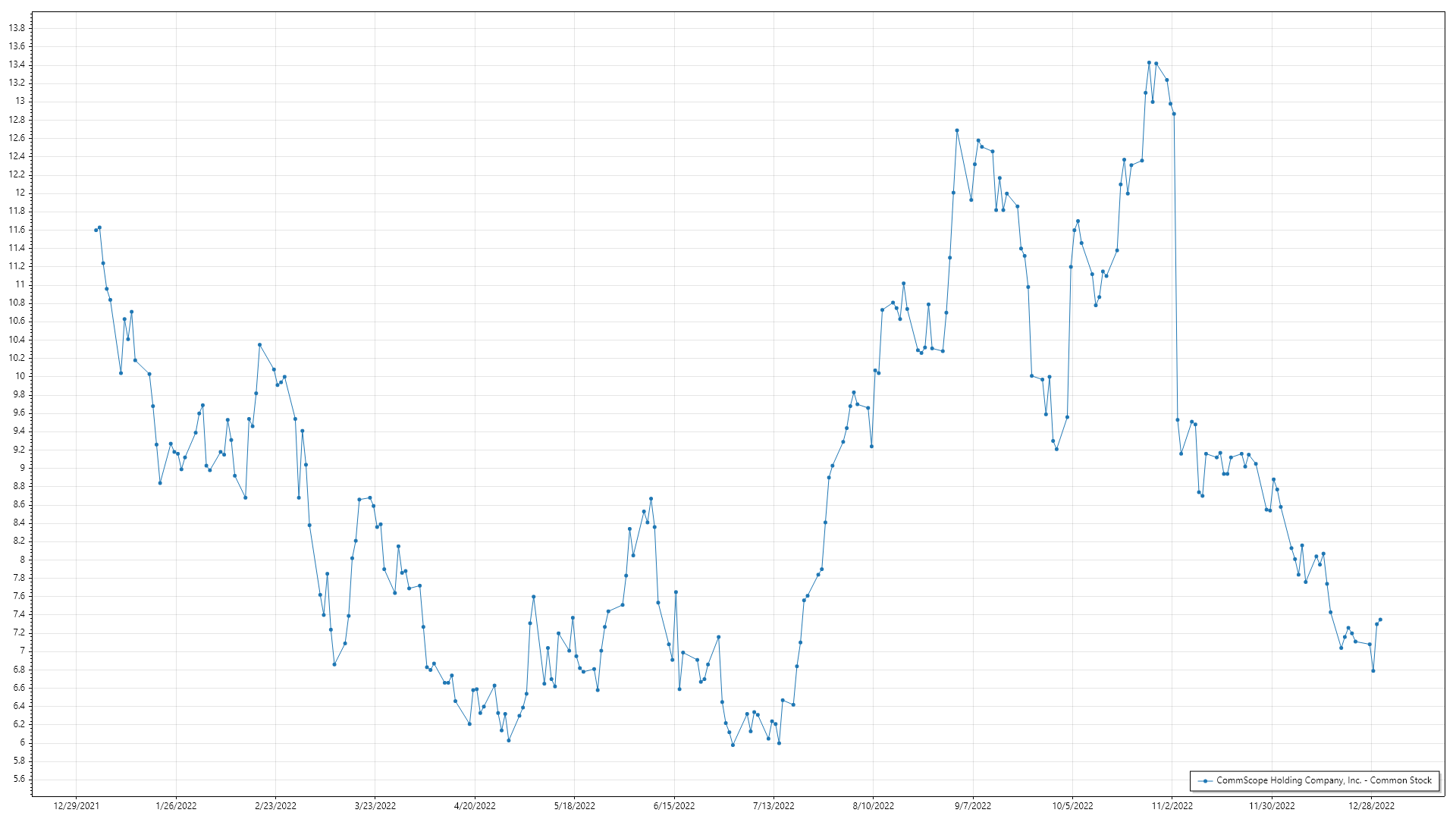Click the 9.2 y-axis value label
Screen dimensions: 1456x819
pyautogui.click(x=19, y=450)
